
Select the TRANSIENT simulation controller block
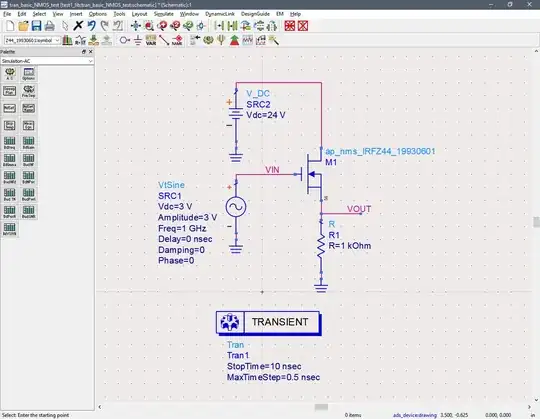tap(268, 323)
